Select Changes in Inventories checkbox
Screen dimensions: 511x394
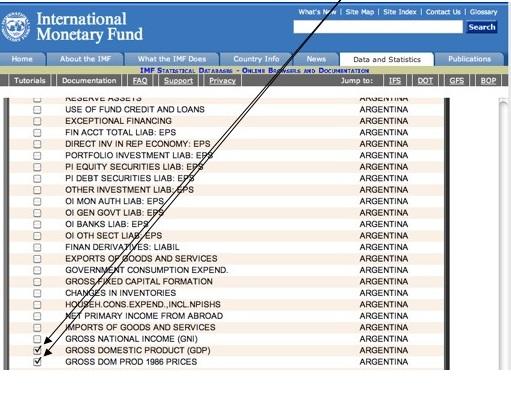(37, 293)
